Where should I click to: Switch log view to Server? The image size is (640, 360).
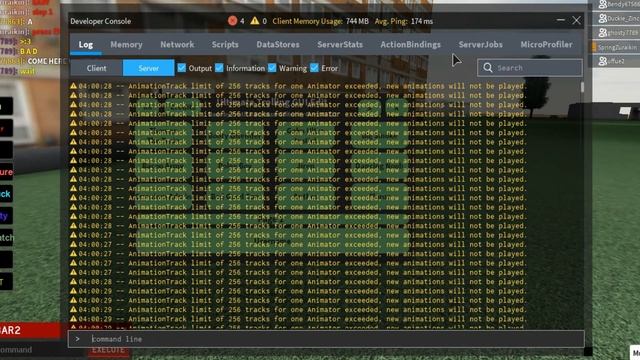(x=149, y=68)
